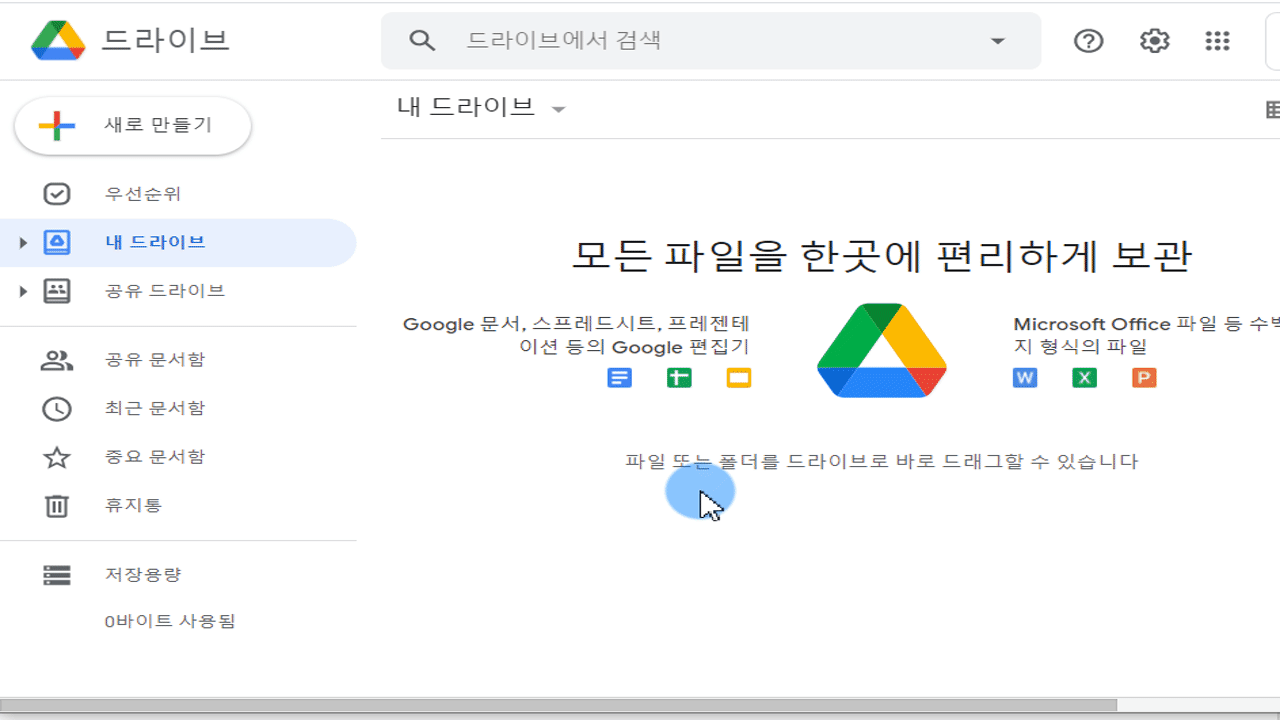
Task: Open 최근 문서함 in the sidebar
Action: point(155,408)
